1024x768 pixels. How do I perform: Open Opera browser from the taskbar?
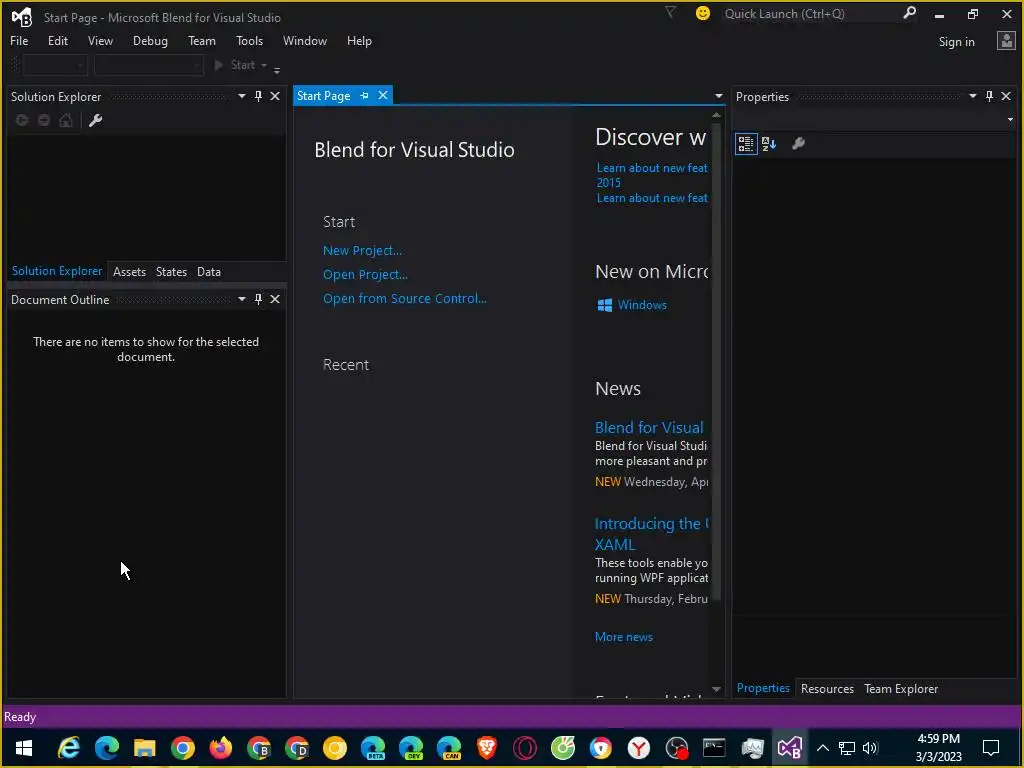(x=524, y=748)
